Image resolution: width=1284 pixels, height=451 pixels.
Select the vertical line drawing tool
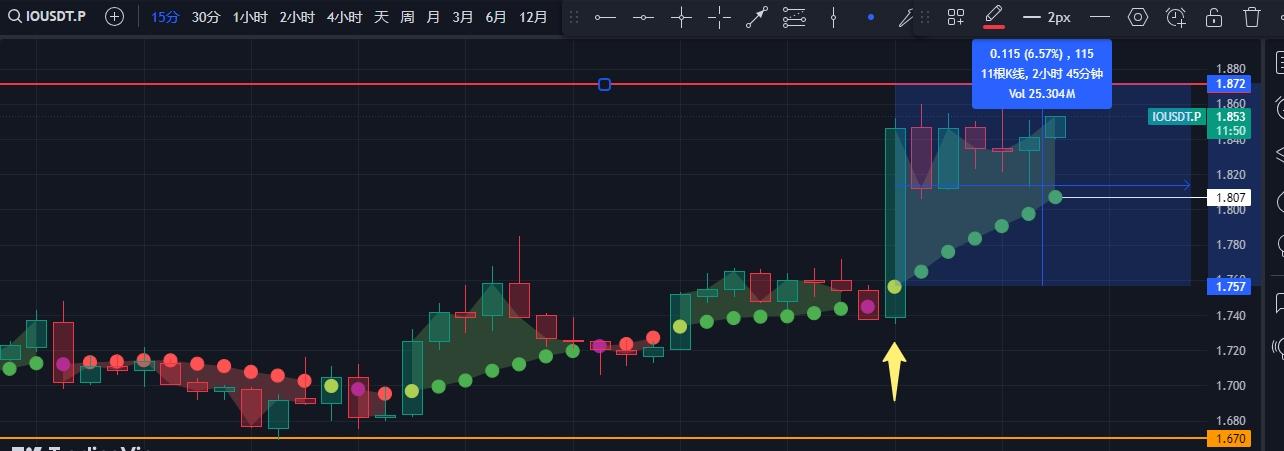click(x=833, y=17)
